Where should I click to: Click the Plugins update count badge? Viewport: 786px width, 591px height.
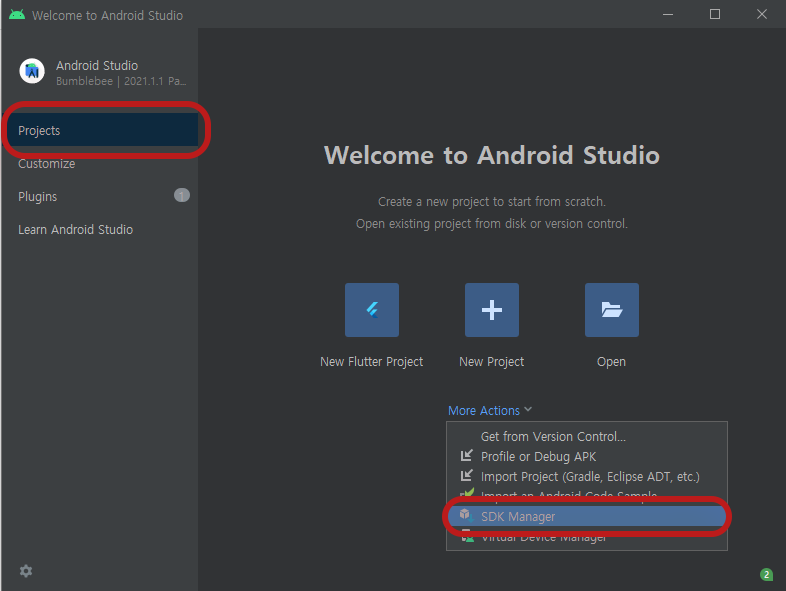tap(181, 195)
